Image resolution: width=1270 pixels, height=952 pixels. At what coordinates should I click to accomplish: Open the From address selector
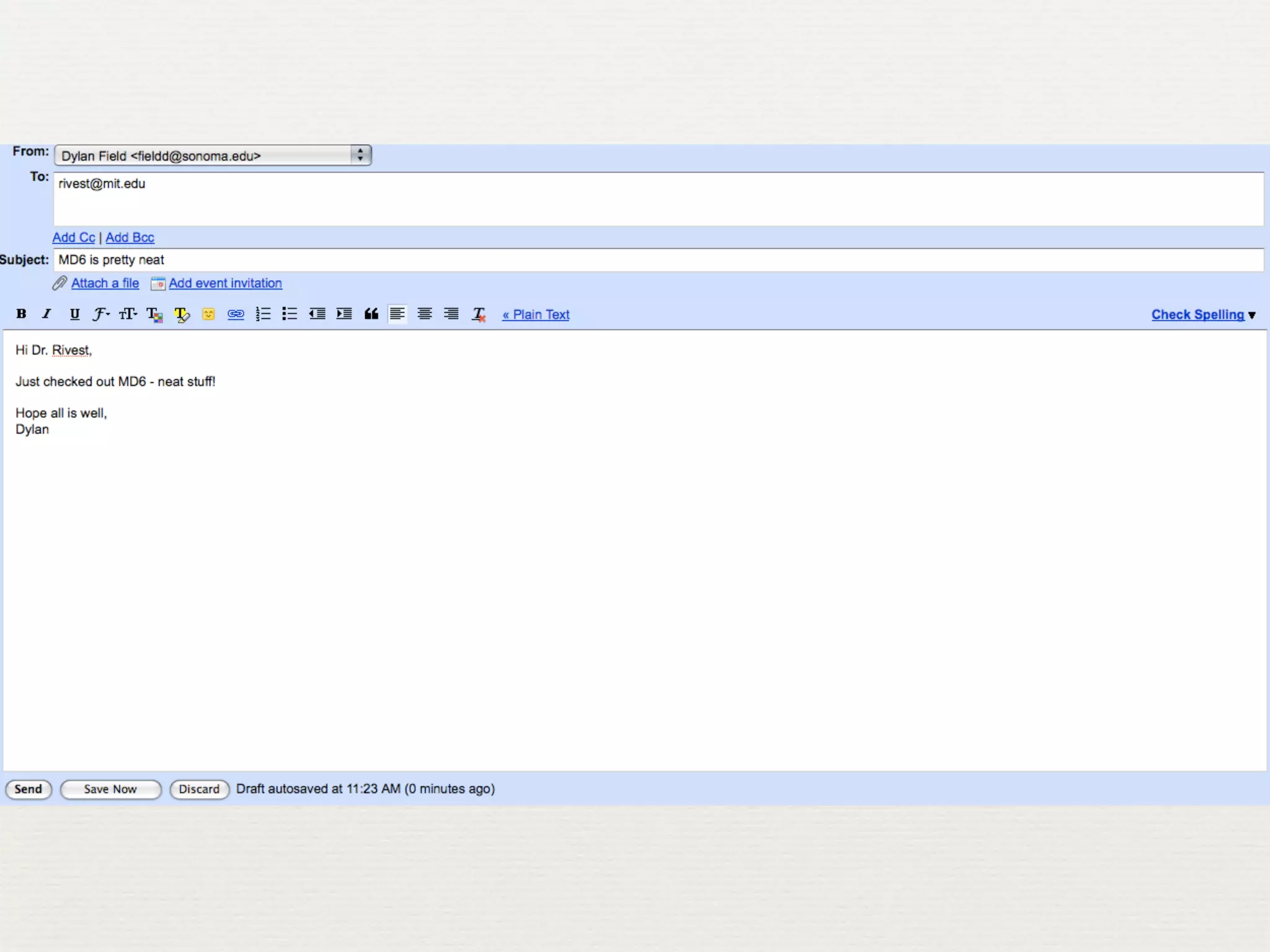click(213, 156)
